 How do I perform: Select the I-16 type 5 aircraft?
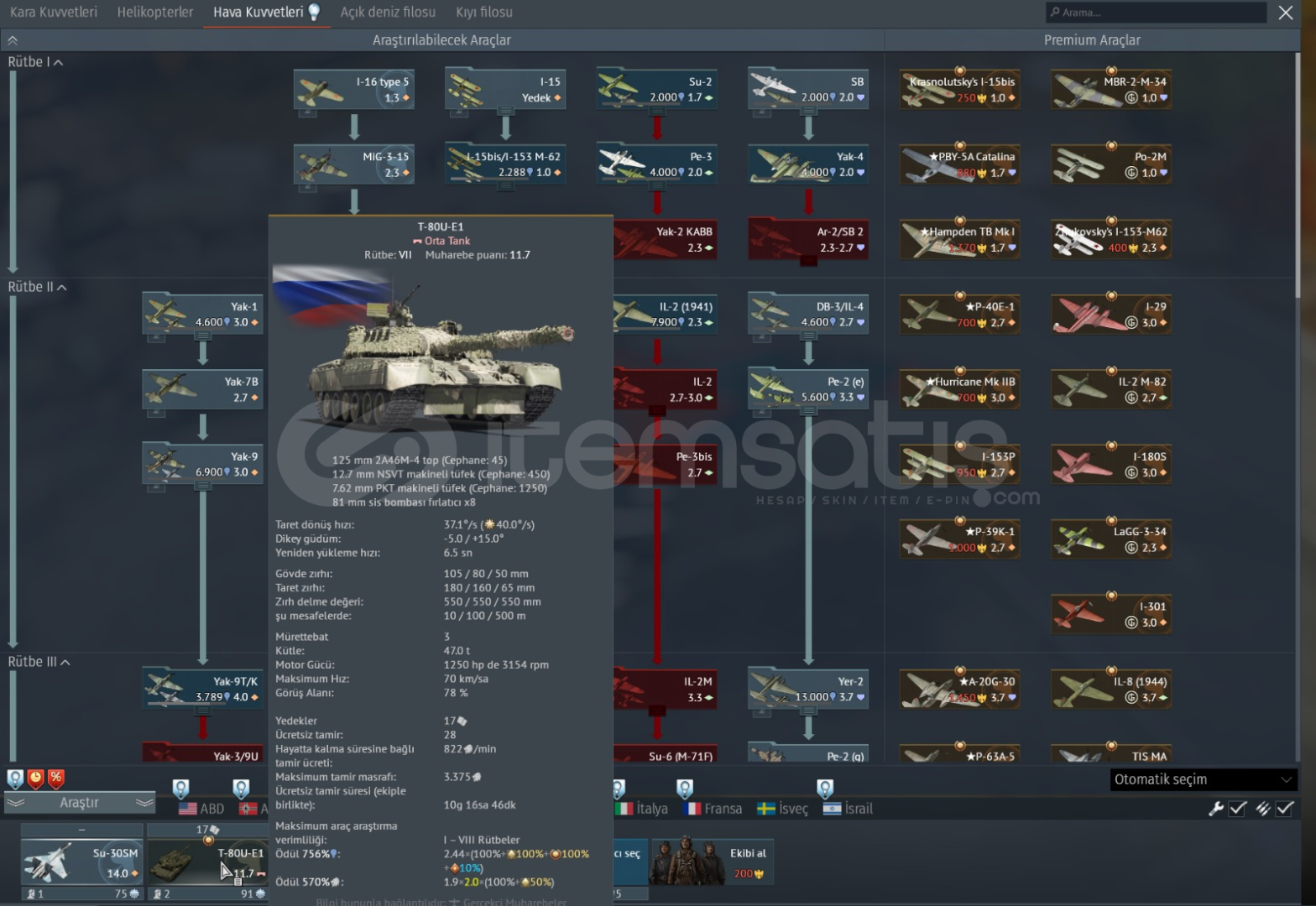353,90
